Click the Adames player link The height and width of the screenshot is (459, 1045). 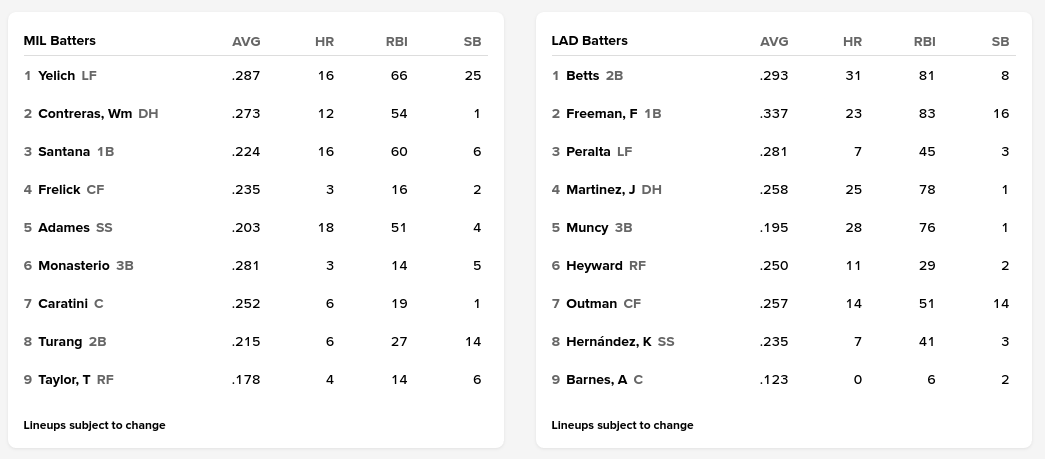(64, 227)
